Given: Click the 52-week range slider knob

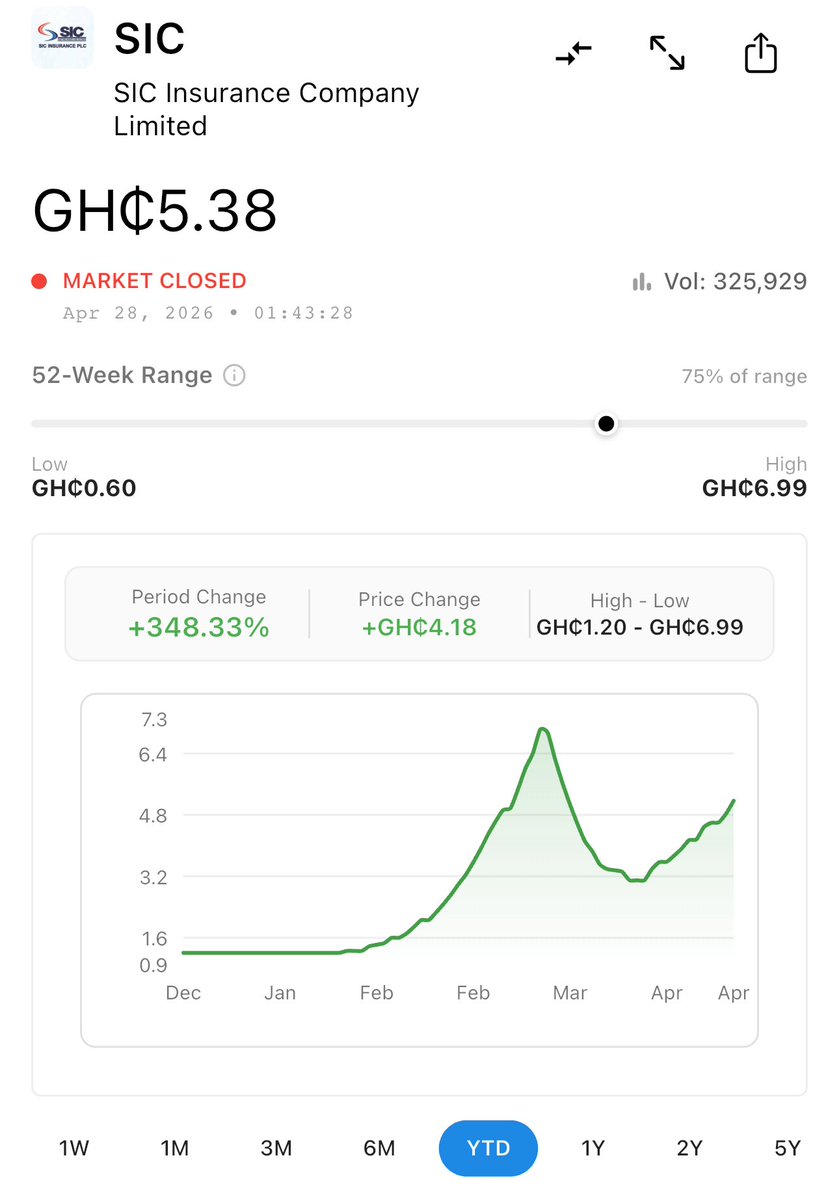Looking at the screenshot, I should click(x=606, y=423).
